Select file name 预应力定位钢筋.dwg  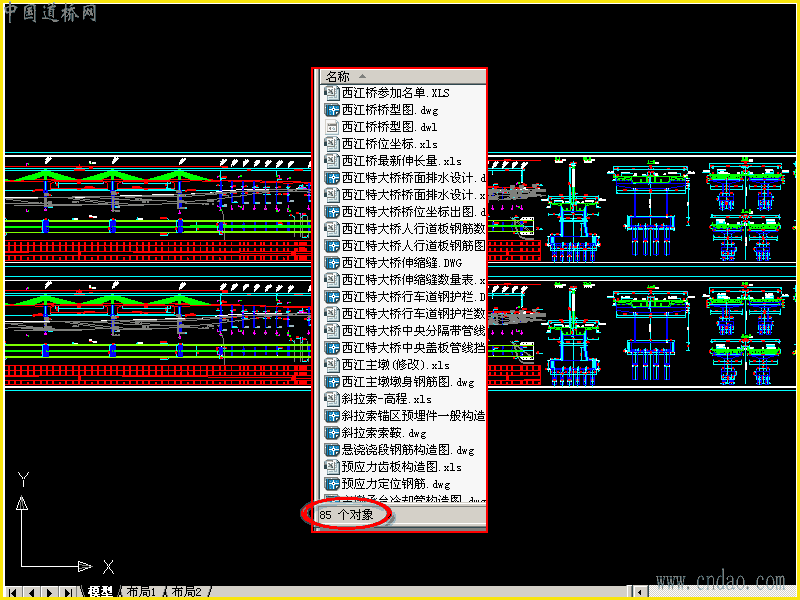click(x=396, y=484)
